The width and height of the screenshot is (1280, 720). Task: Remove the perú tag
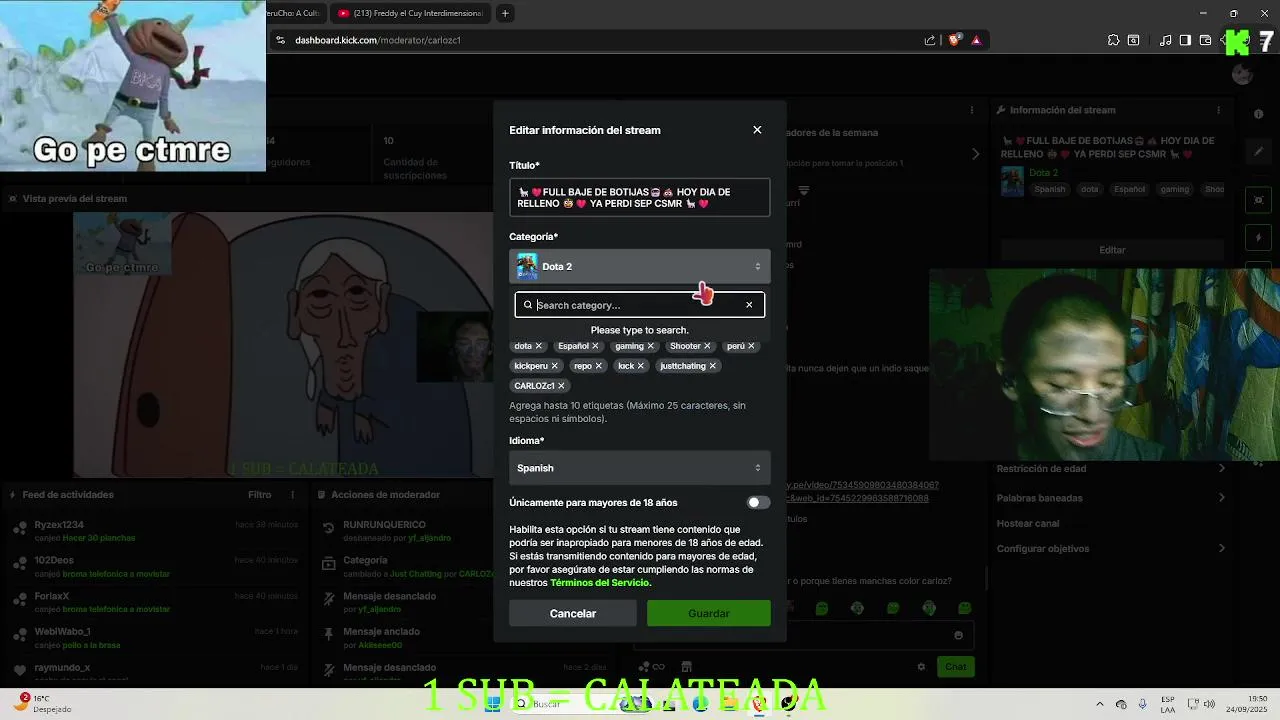pyautogui.click(x=751, y=346)
